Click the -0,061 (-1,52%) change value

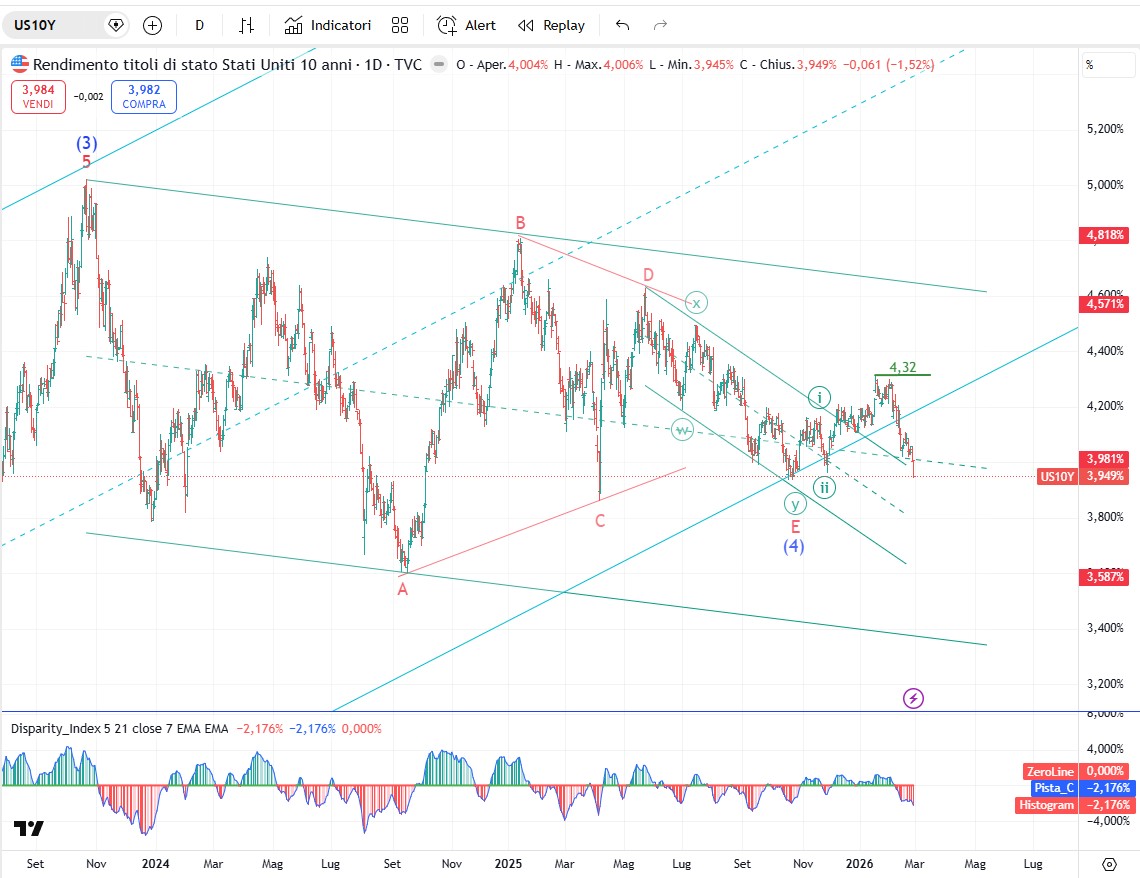[x=888, y=65]
